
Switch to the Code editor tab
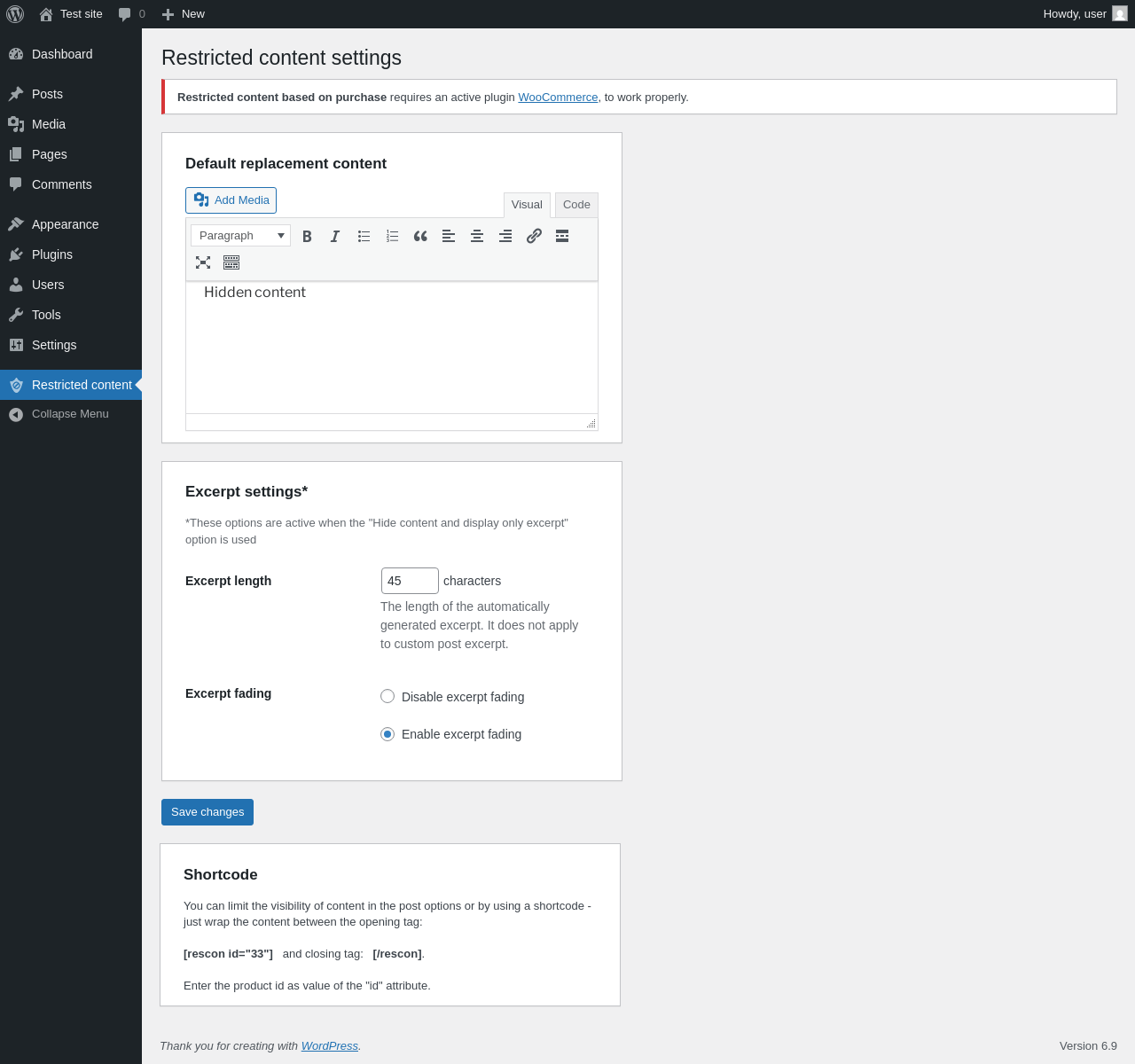coord(576,205)
